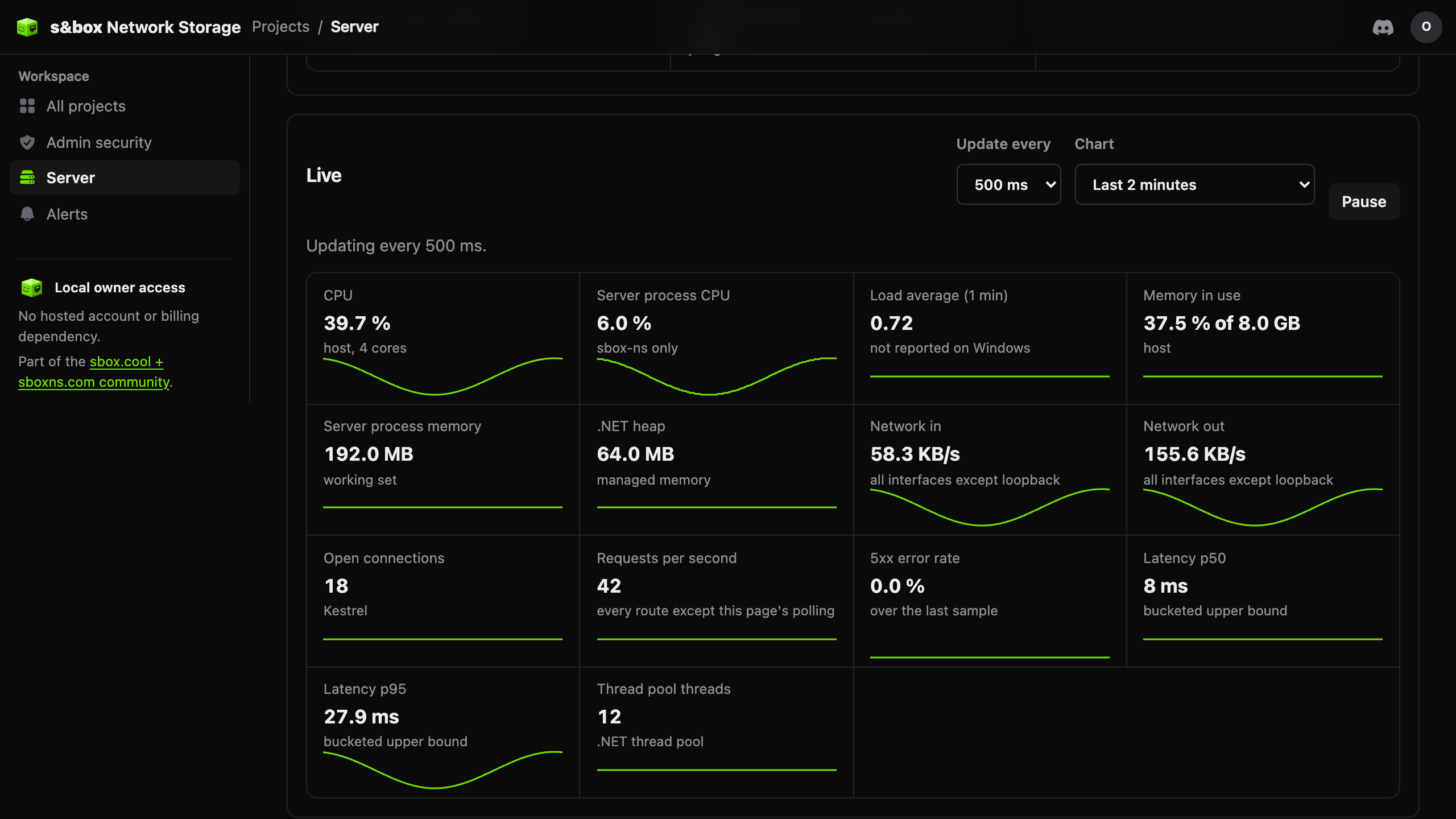
Task: Click the Alerts bell icon
Action: click(27, 214)
